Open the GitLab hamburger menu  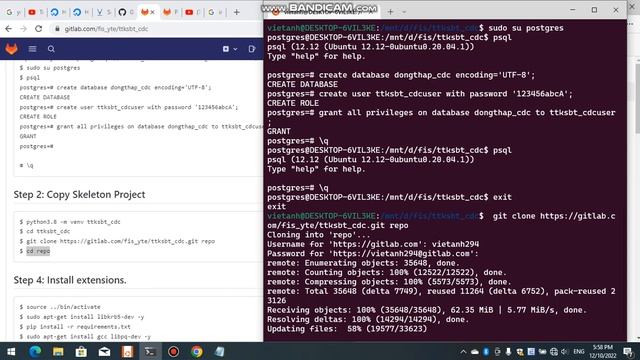coord(32,49)
